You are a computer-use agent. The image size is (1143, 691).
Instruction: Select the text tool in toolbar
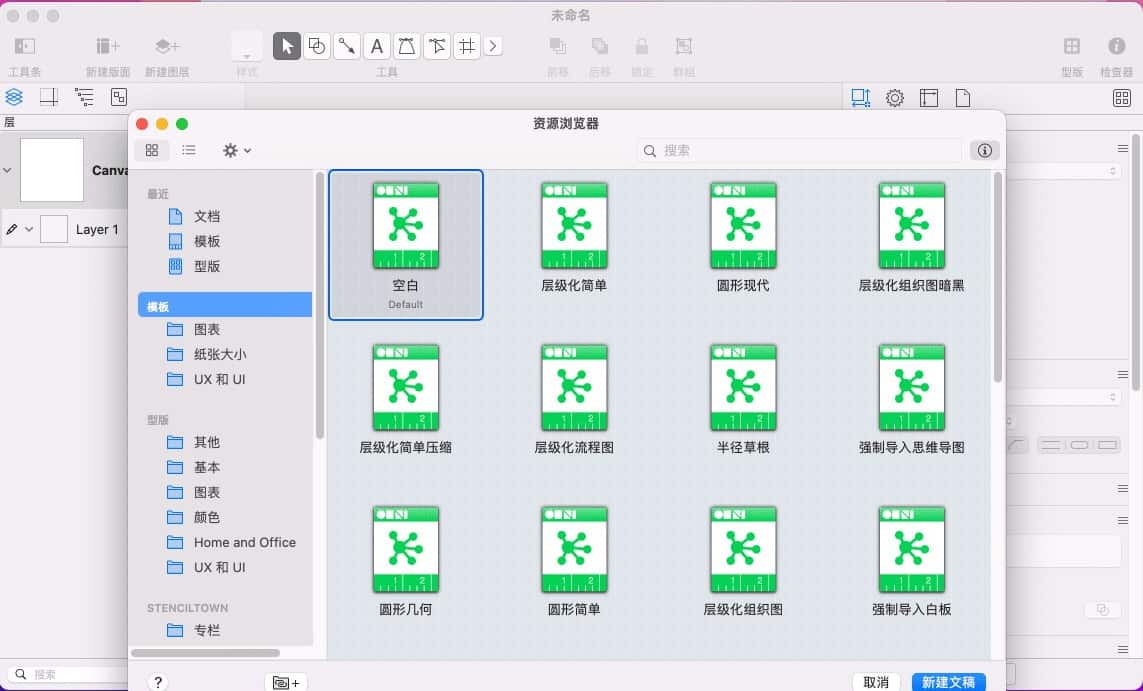pos(376,46)
